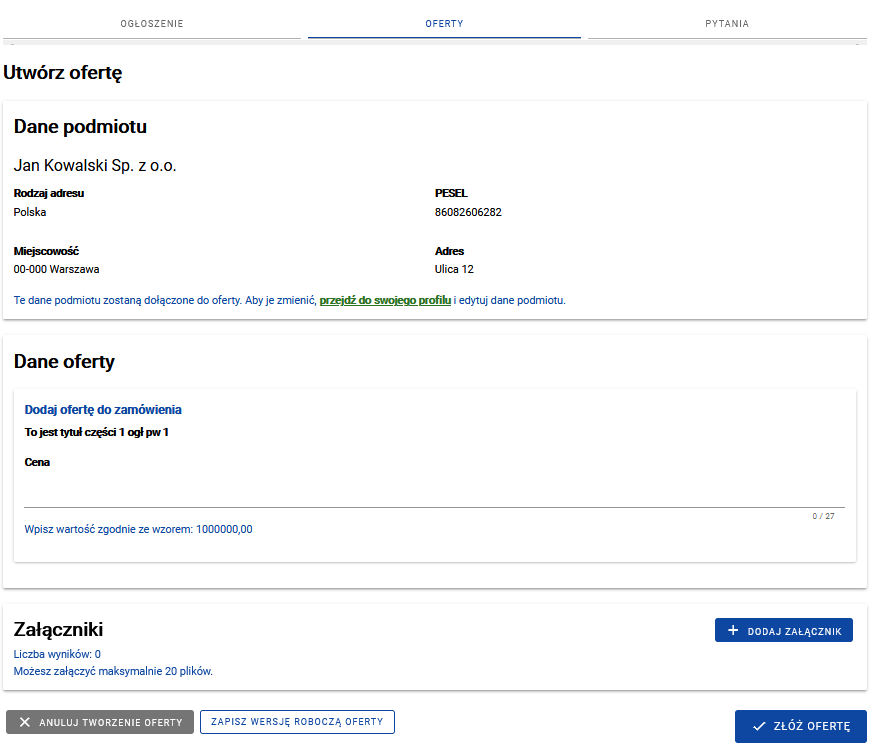879x754 pixels.
Task: Cancel via the Anuluj tworzenie oferty label
Action: (x=111, y=722)
